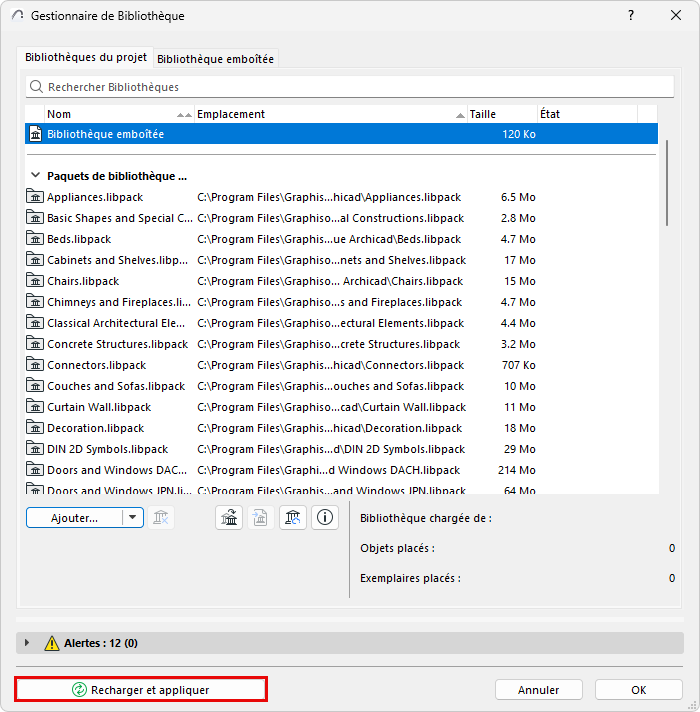Click the path ending in Windows DACH.libpack
The width and height of the screenshot is (700, 712).
tap(329, 470)
